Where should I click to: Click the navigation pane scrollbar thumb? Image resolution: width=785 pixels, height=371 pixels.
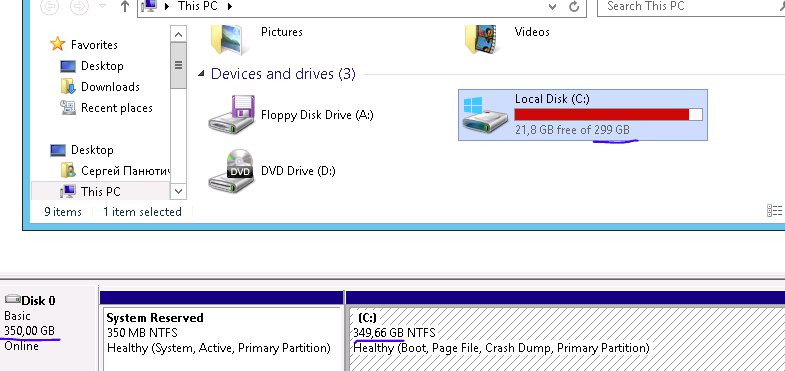[178, 65]
